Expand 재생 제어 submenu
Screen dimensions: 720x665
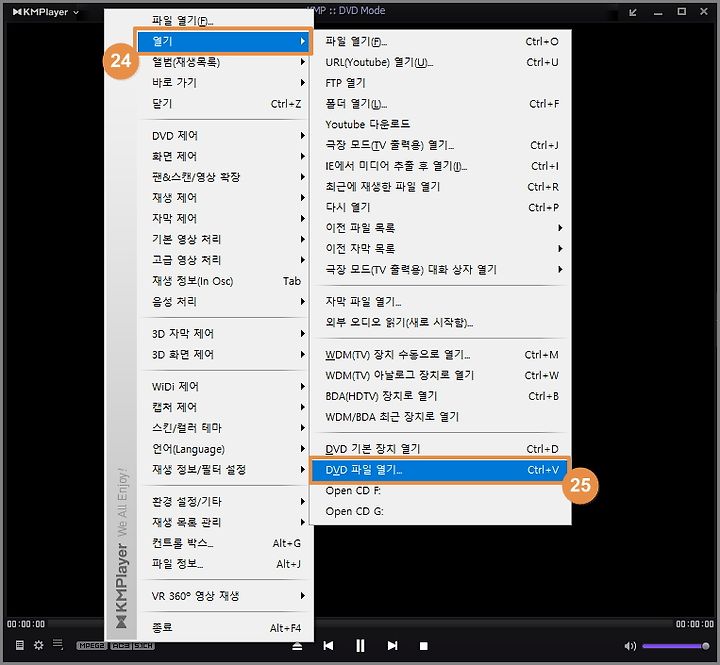click(x=224, y=197)
